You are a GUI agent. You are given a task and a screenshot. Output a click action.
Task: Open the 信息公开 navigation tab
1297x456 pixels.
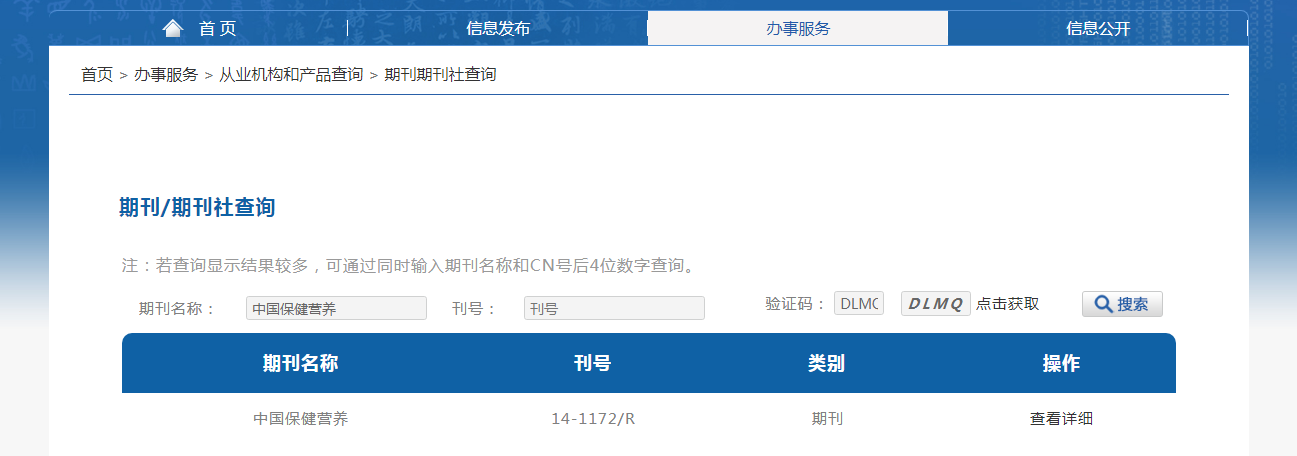[1098, 28]
